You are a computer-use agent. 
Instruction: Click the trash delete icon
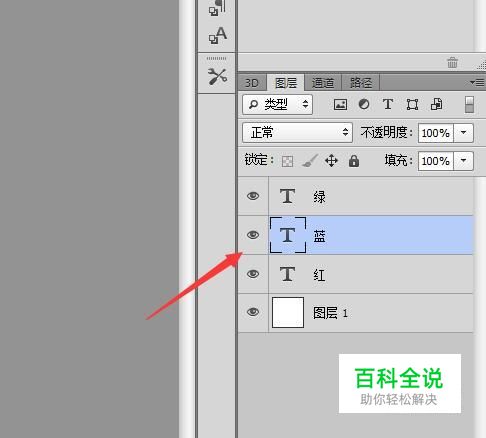point(452,62)
